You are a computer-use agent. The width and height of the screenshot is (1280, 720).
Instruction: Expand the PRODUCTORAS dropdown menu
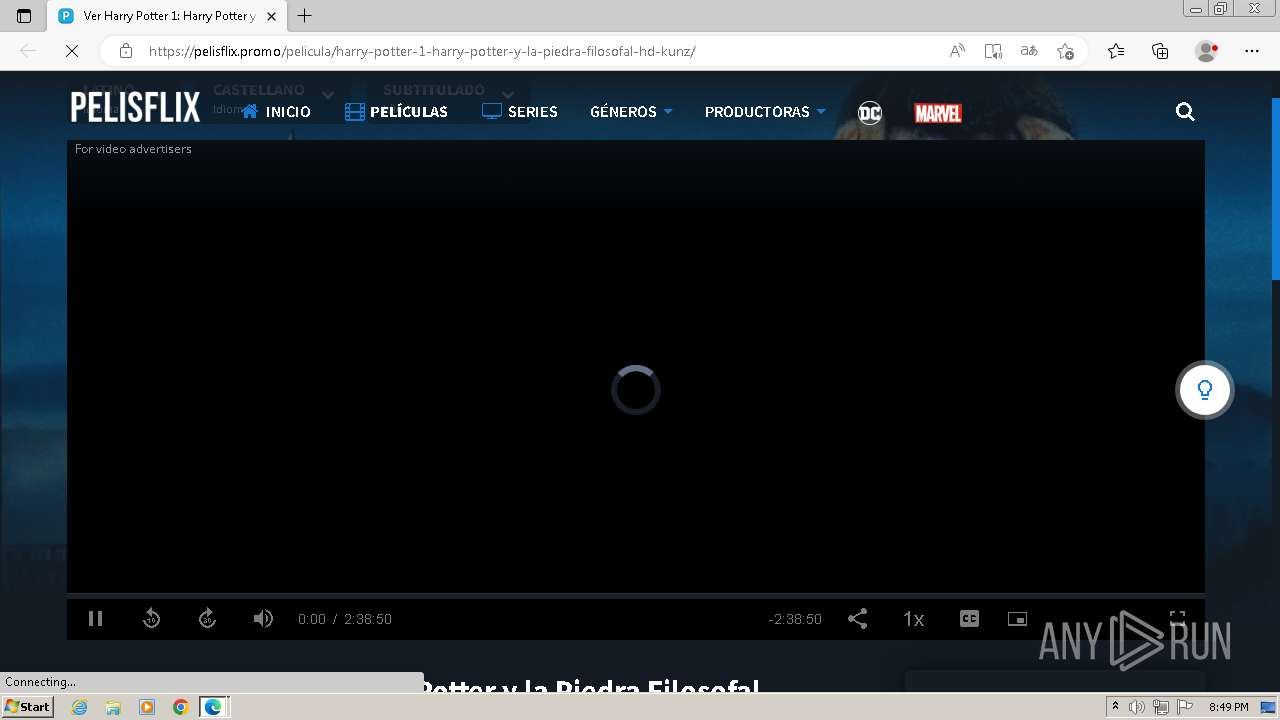tap(765, 112)
